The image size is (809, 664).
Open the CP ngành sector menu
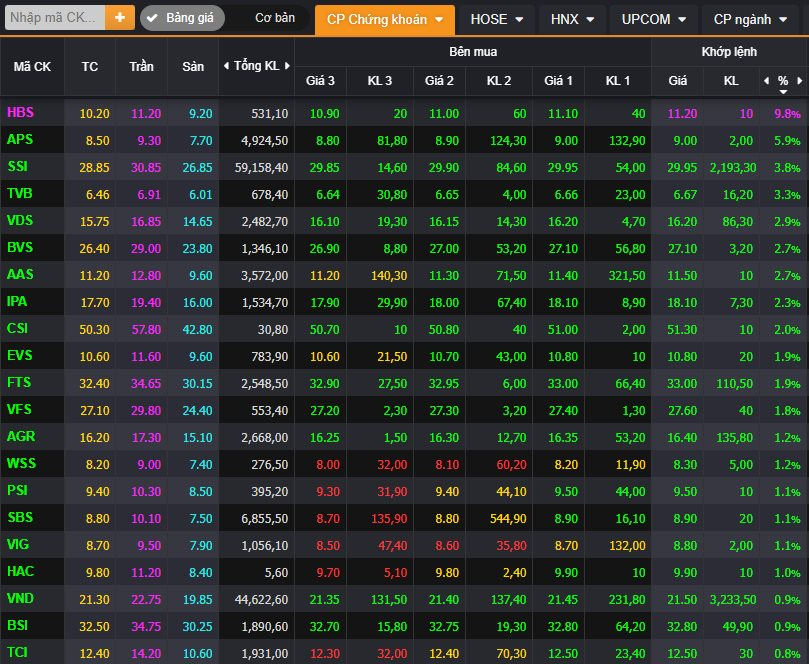tap(749, 18)
